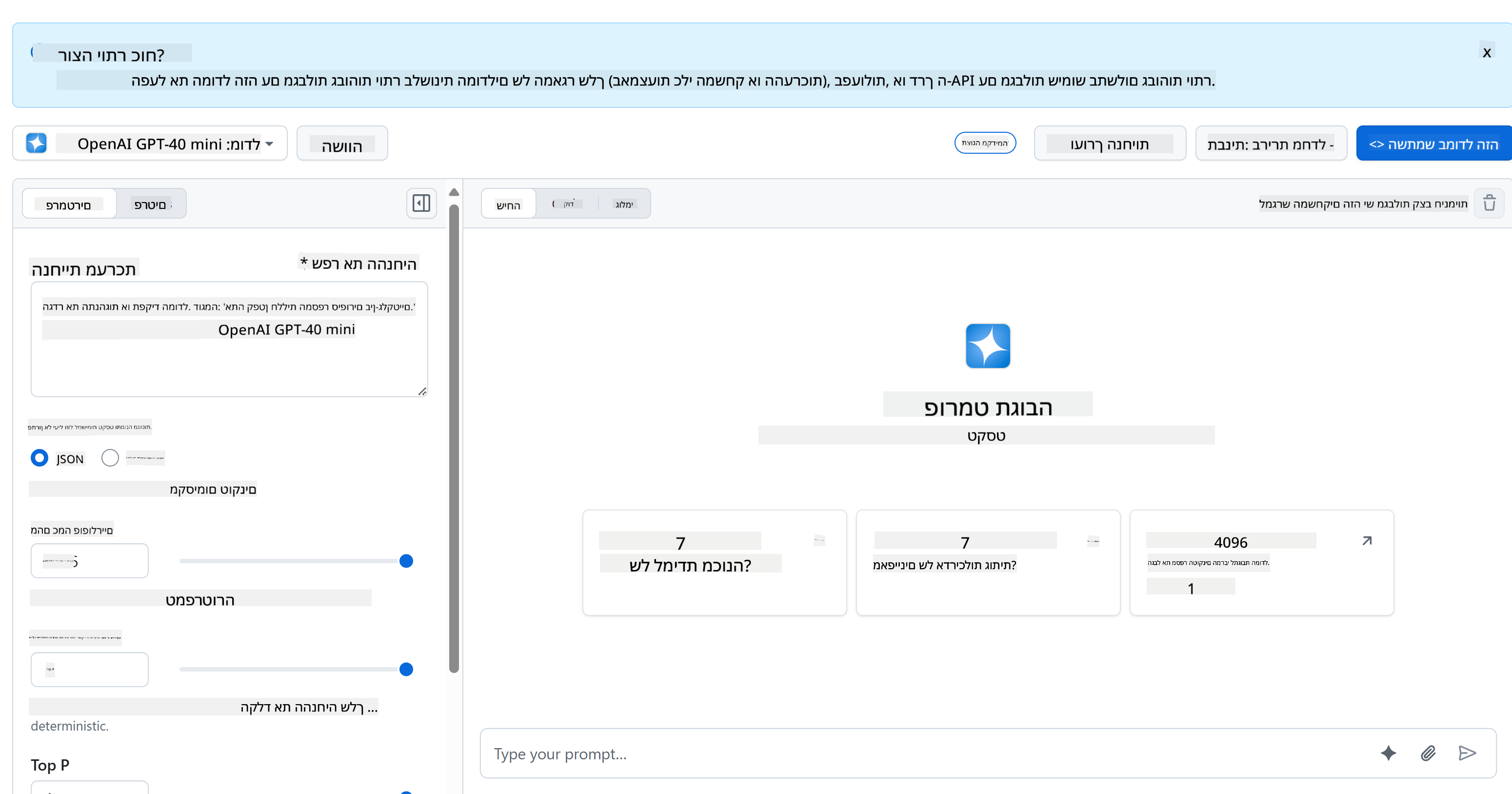Click the send prompt paper-plane icon

[1467, 753]
